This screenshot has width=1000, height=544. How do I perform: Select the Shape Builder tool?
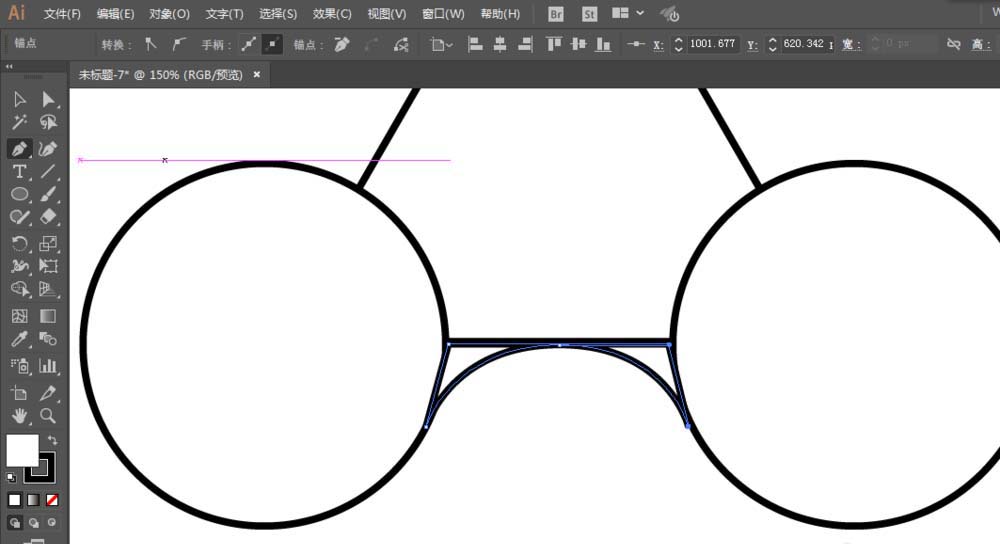pyautogui.click(x=20, y=289)
